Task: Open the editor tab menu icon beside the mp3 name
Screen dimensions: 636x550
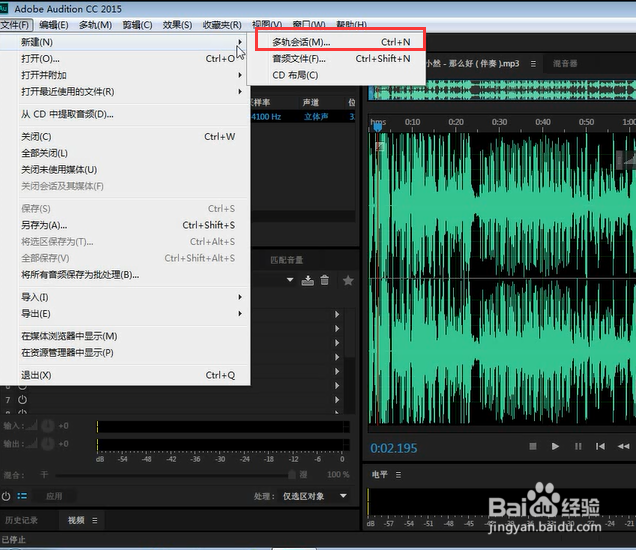Action: [533, 64]
